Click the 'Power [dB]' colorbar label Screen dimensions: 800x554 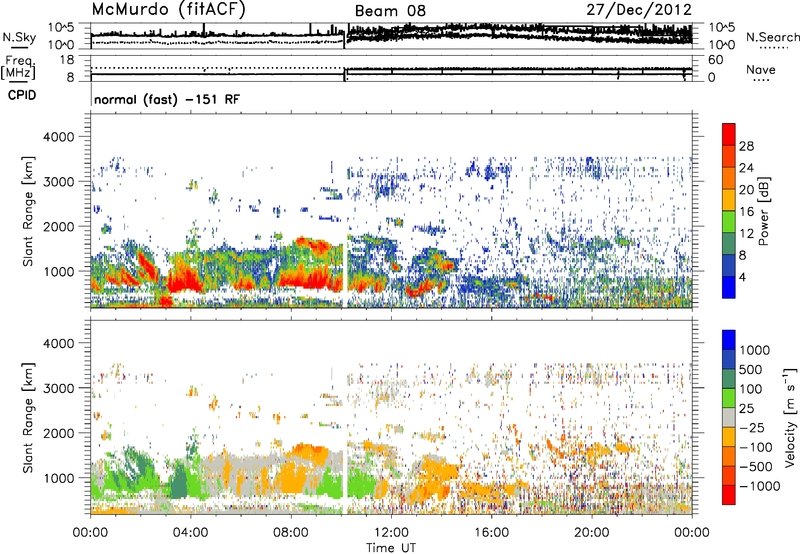763,211
